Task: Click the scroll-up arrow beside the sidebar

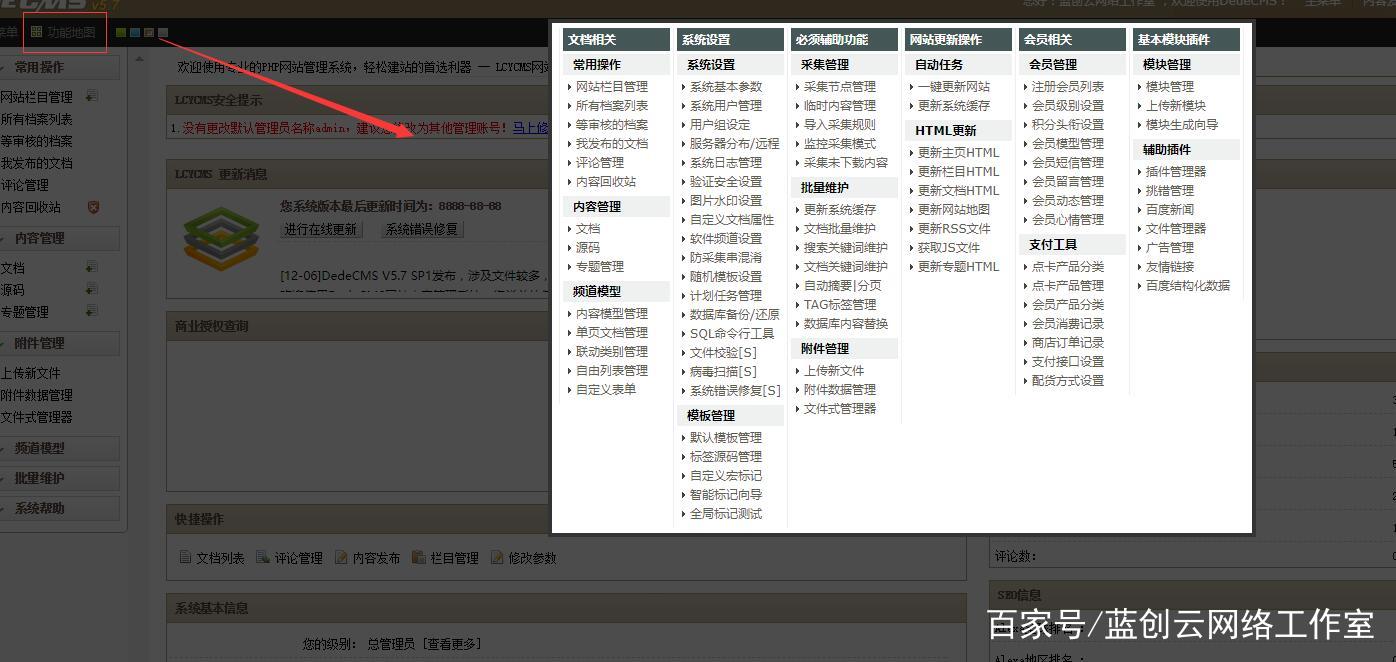Action: [x=139, y=60]
